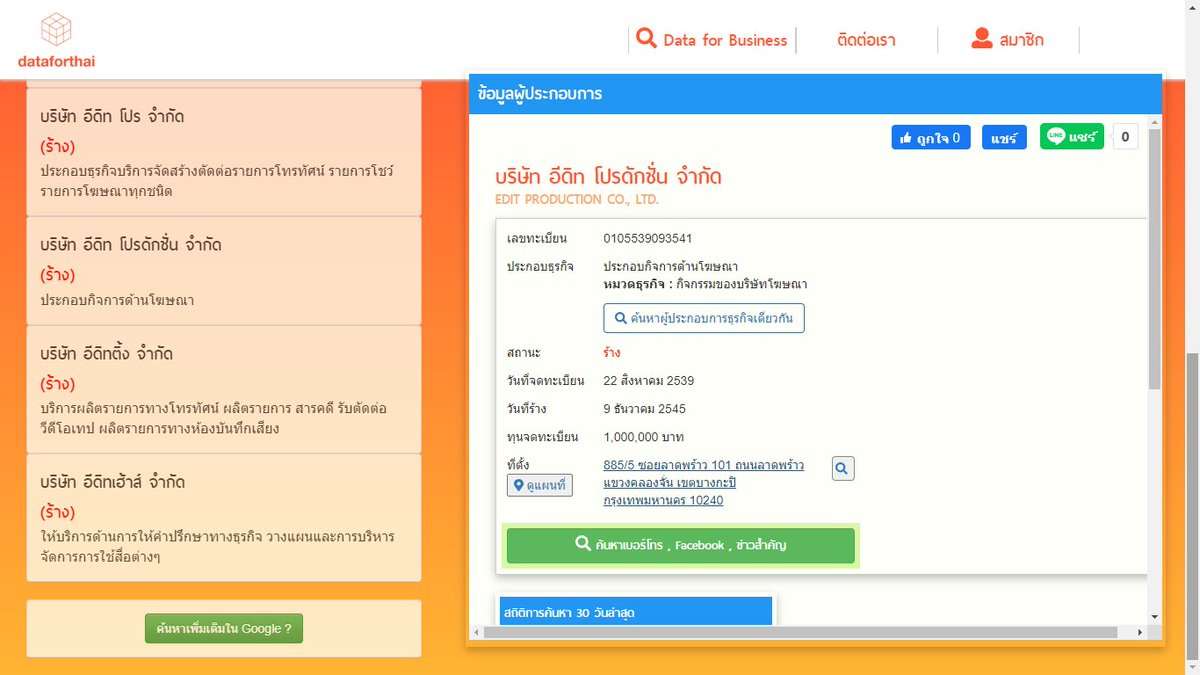
Task: Click the ข้อมูลผู้ประกอบการ panel header
Action: coord(815,94)
